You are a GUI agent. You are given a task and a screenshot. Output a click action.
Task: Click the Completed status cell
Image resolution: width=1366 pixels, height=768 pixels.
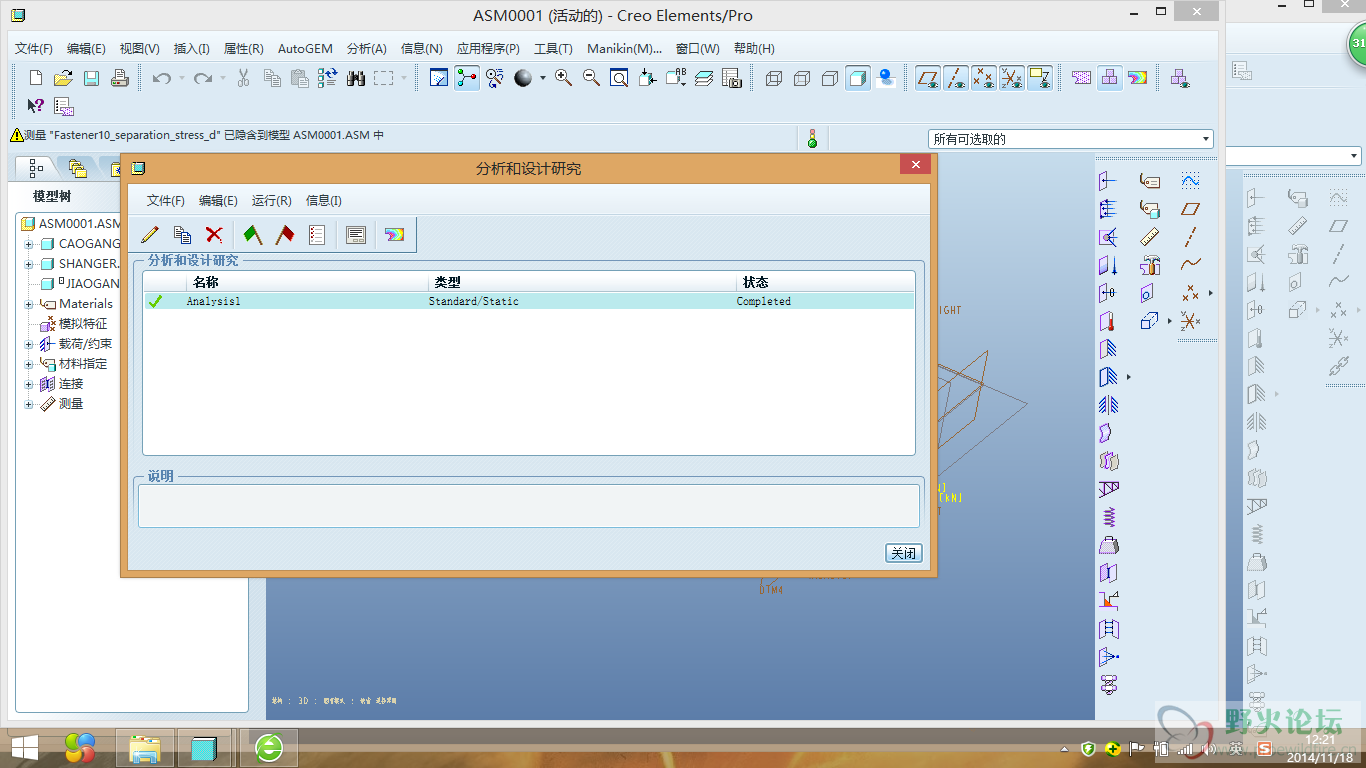(764, 301)
